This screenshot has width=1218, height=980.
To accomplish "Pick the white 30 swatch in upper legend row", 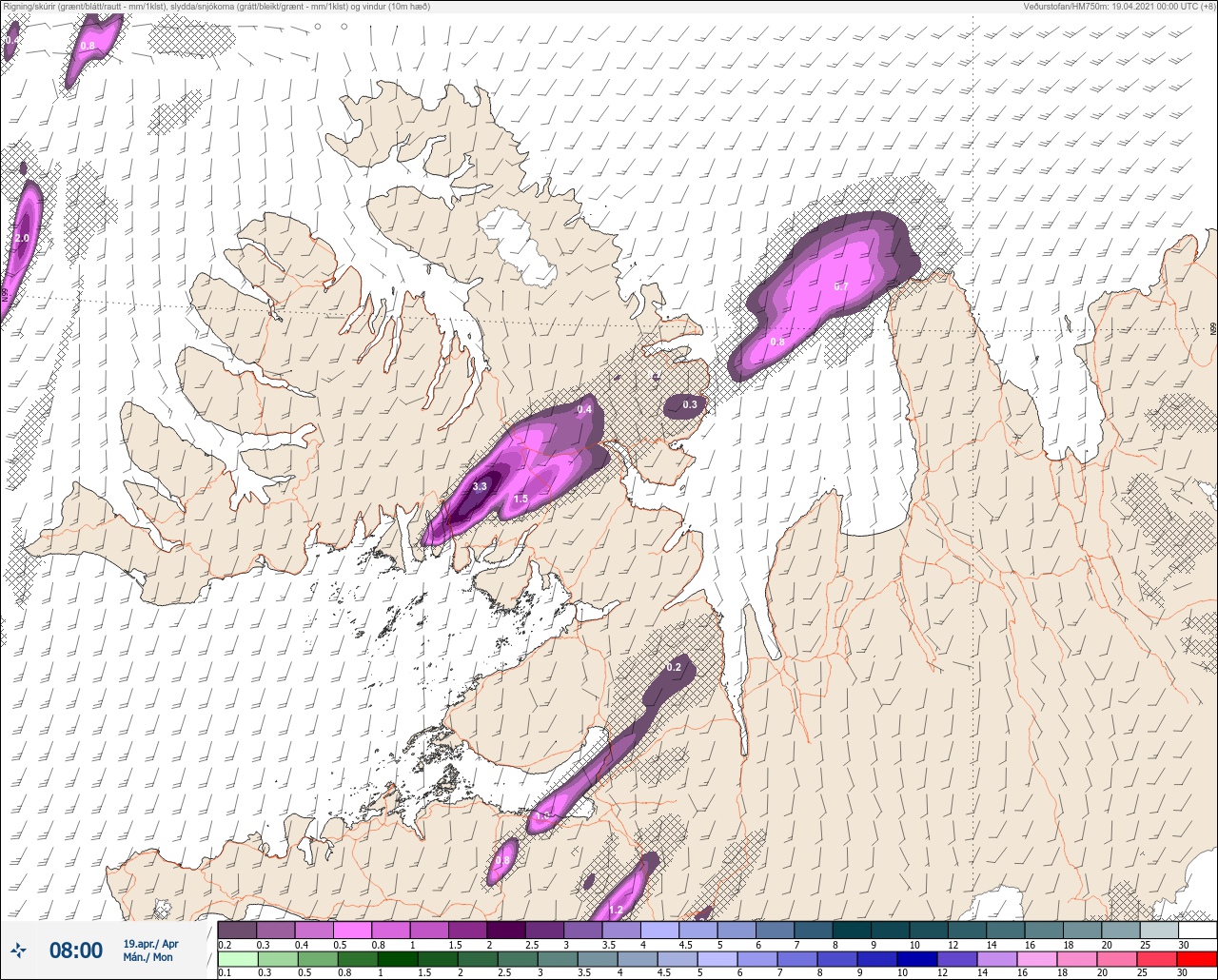I will pyautogui.click(x=1197, y=930).
